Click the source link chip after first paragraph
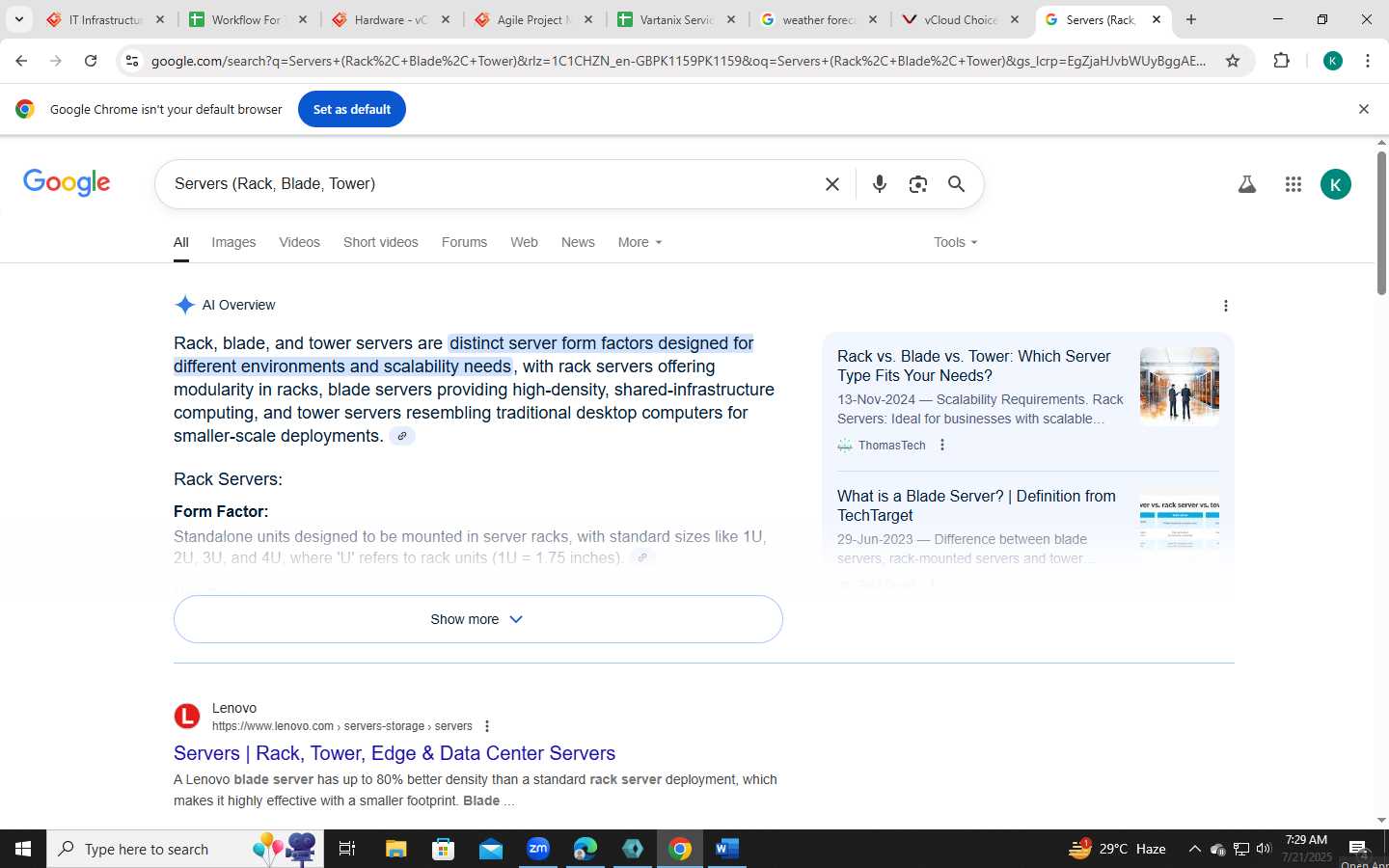 point(402,436)
